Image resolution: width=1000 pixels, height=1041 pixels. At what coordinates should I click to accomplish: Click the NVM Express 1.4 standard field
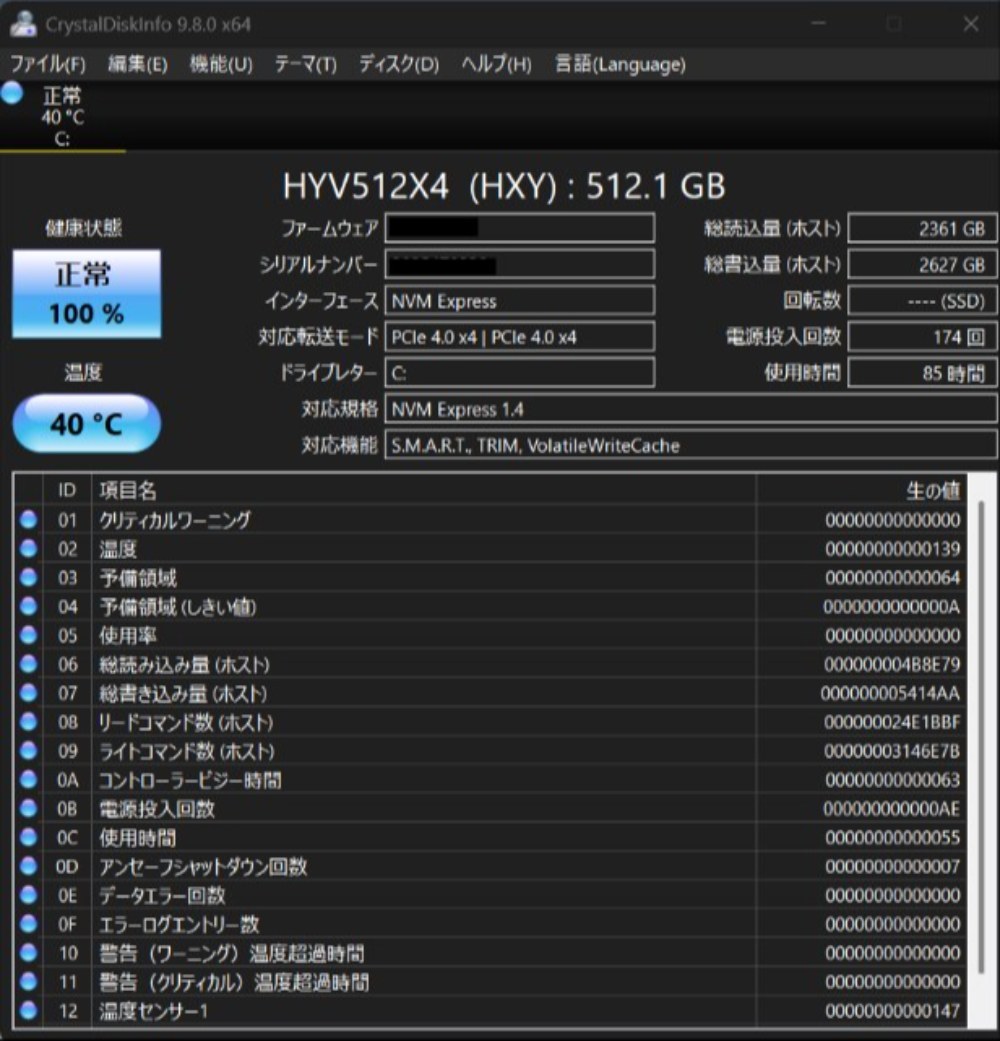coord(691,409)
